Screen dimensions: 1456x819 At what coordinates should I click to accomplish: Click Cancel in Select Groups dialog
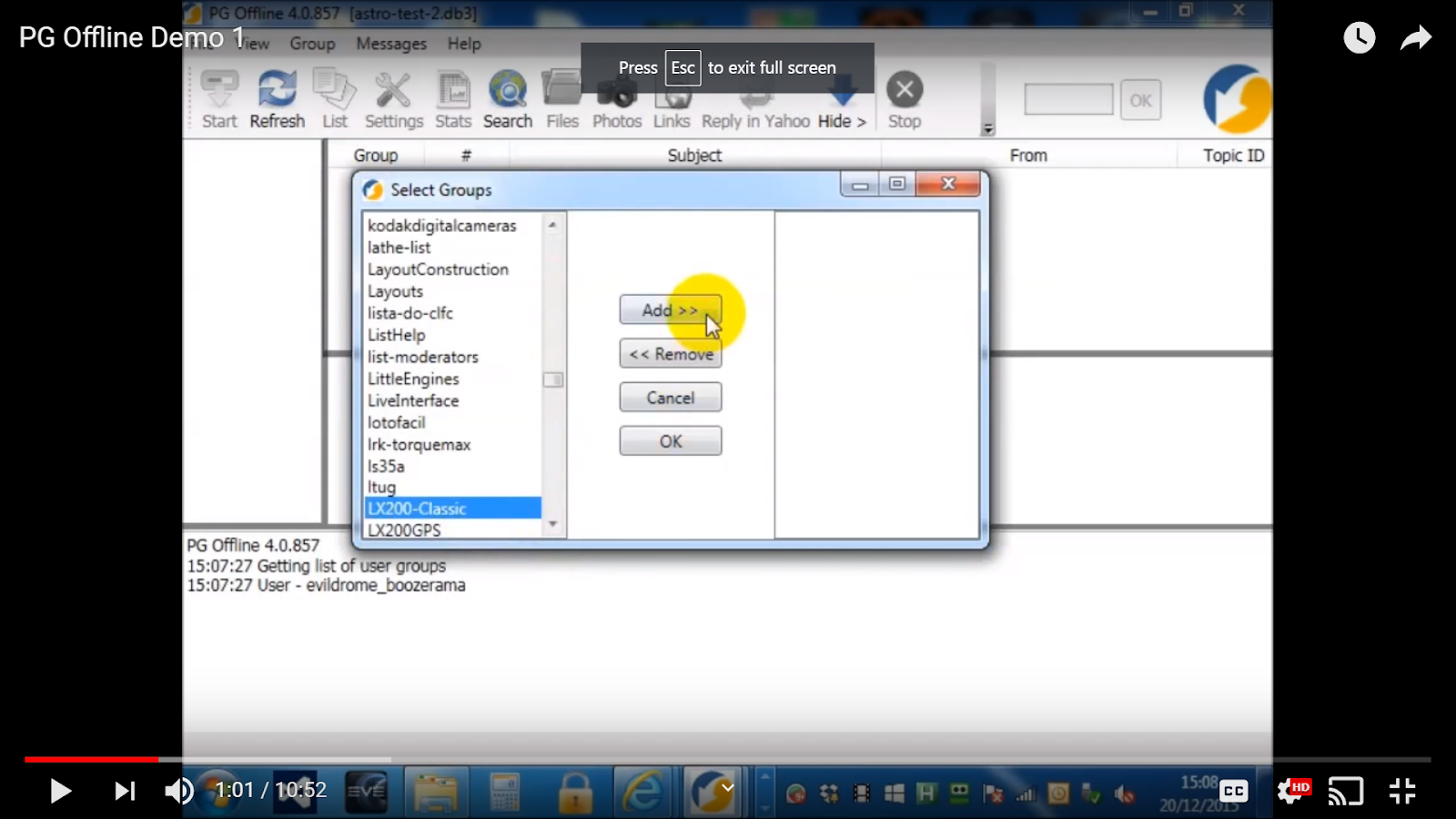(x=671, y=398)
